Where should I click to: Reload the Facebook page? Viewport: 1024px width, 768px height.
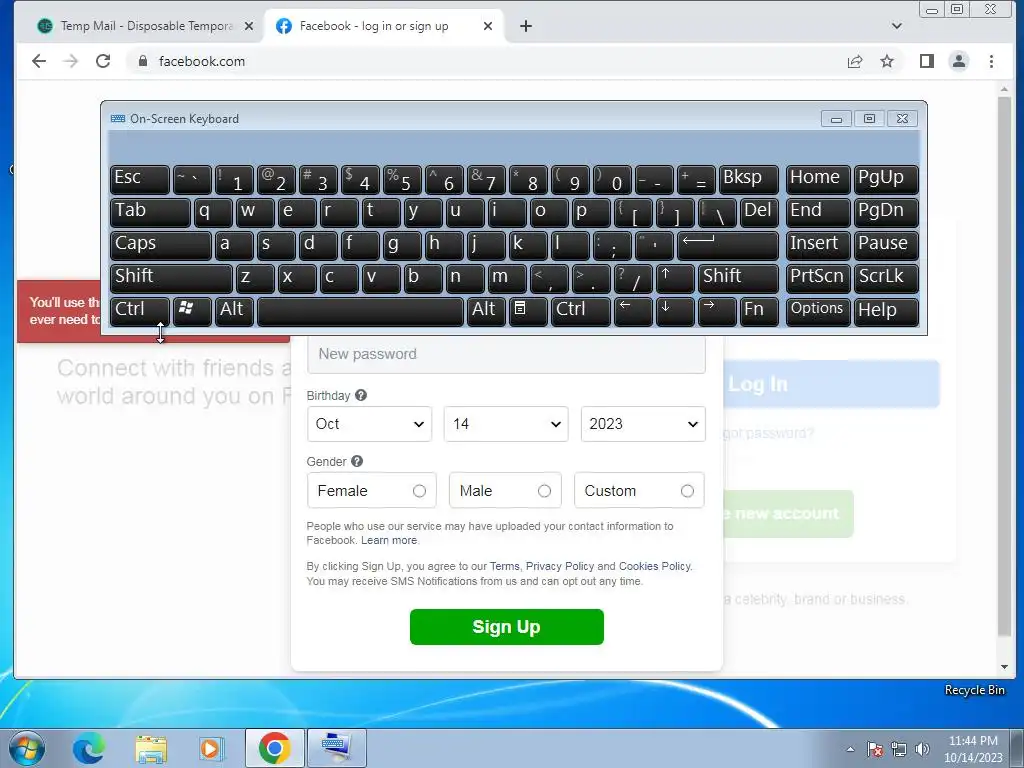pyautogui.click(x=103, y=61)
